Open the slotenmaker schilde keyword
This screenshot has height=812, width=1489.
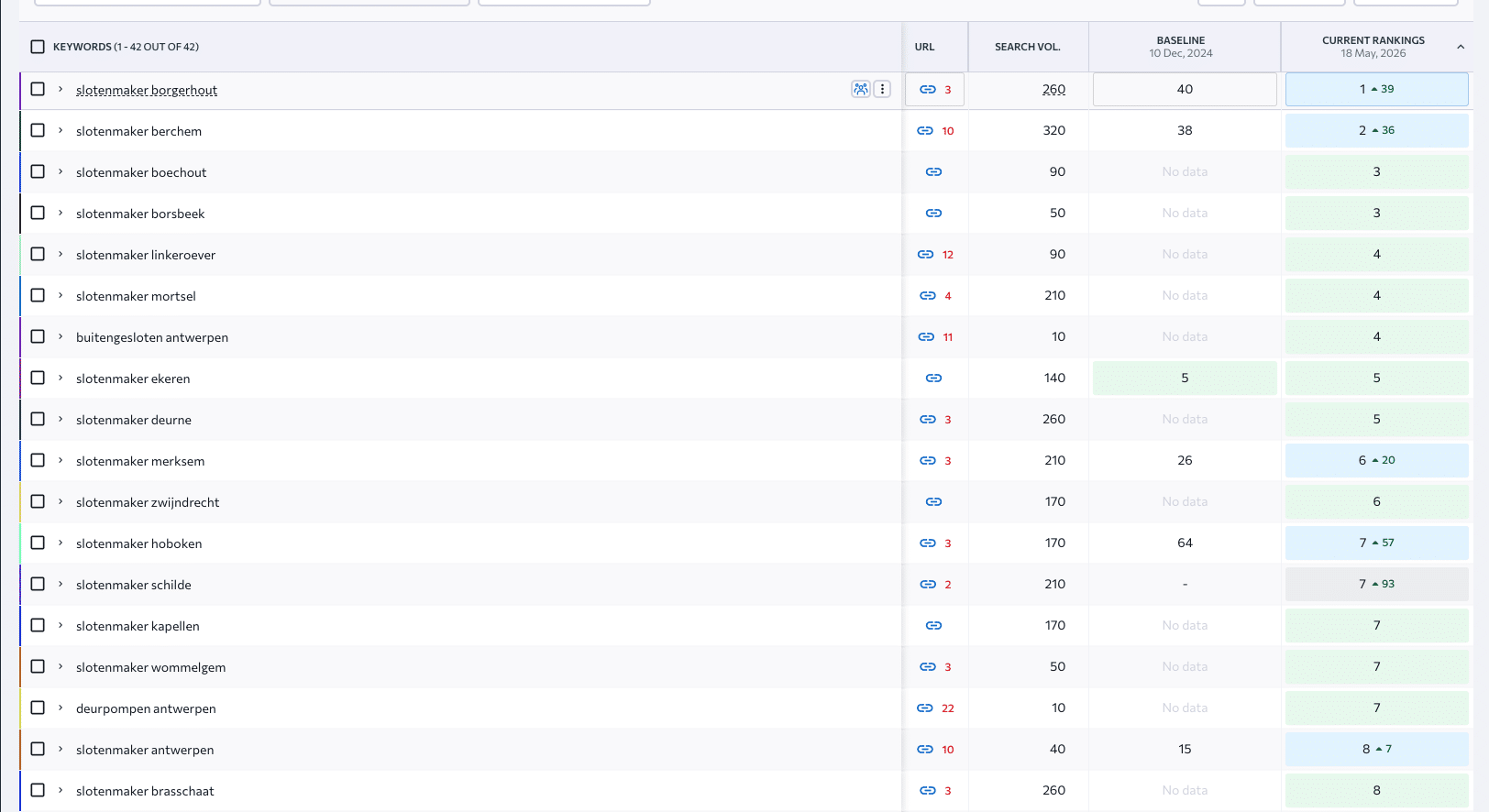[x=134, y=585]
